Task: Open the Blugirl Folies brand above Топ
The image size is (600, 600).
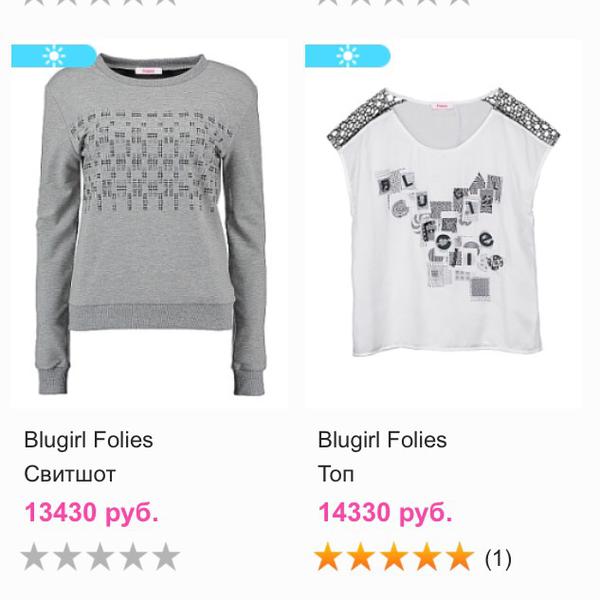Action: [x=382, y=440]
